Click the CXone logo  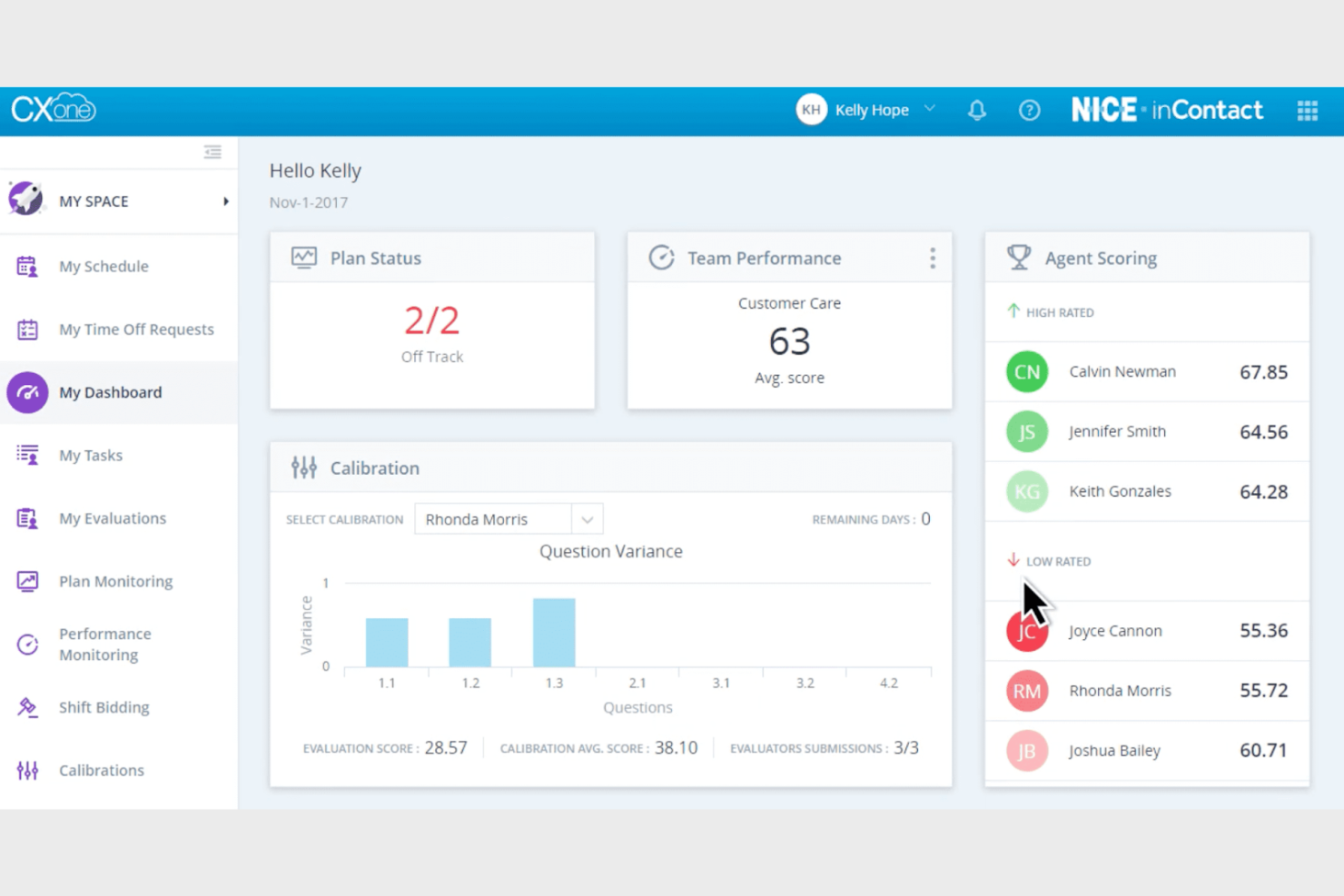click(x=54, y=108)
